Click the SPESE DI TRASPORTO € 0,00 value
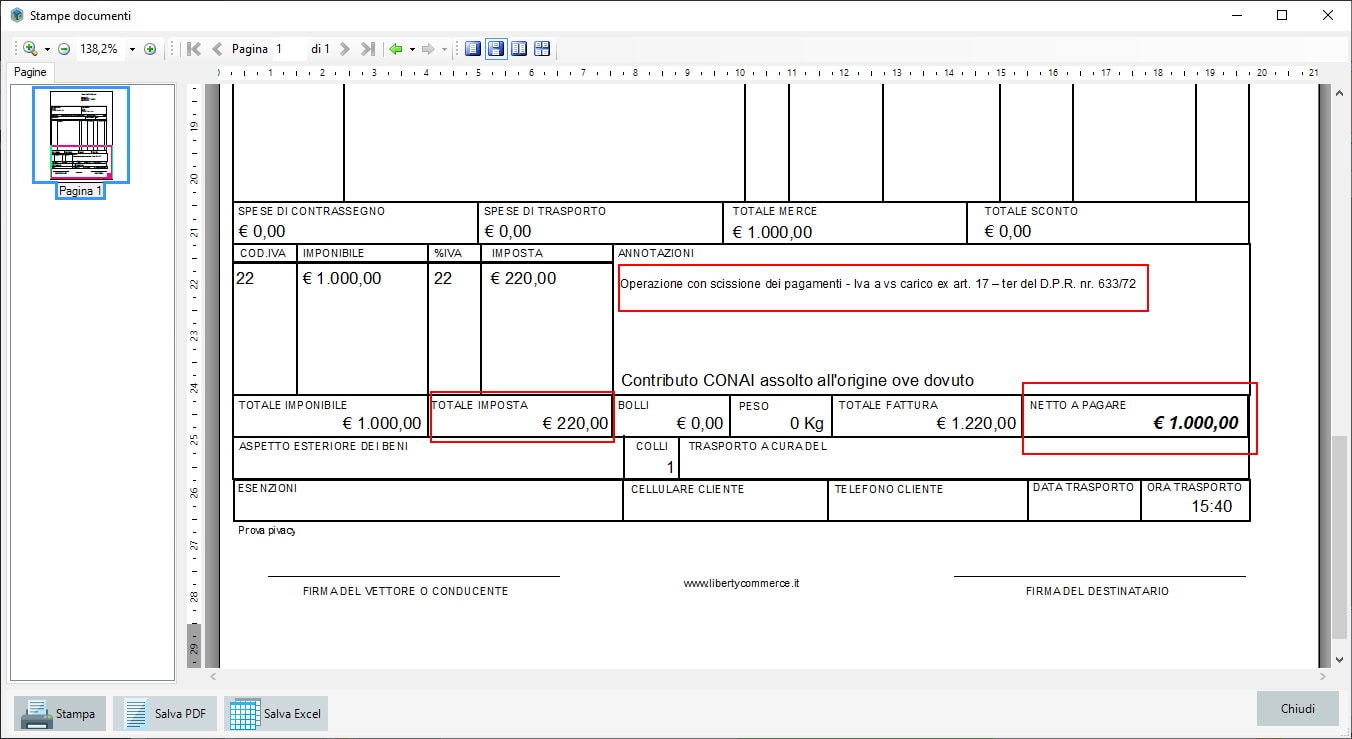1352x739 pixels. [507, 232]
